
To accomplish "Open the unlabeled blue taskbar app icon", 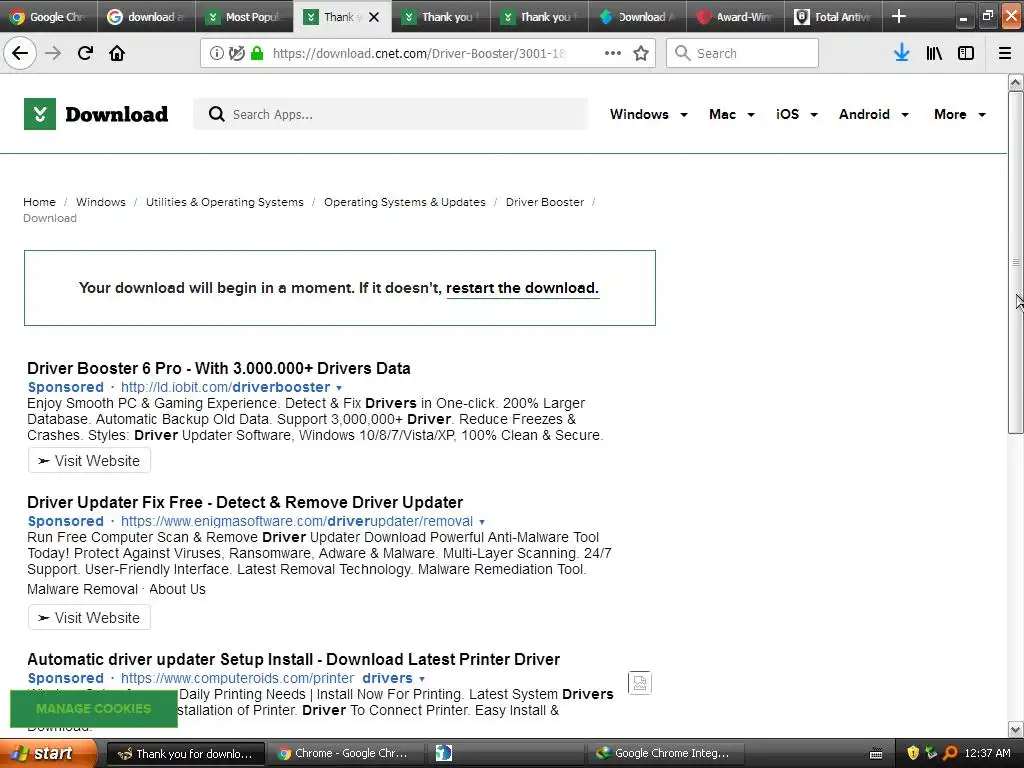I will pos(443,753).
